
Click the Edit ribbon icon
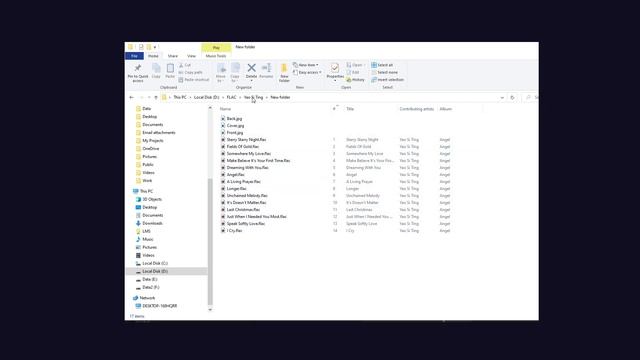click(353, 72)
